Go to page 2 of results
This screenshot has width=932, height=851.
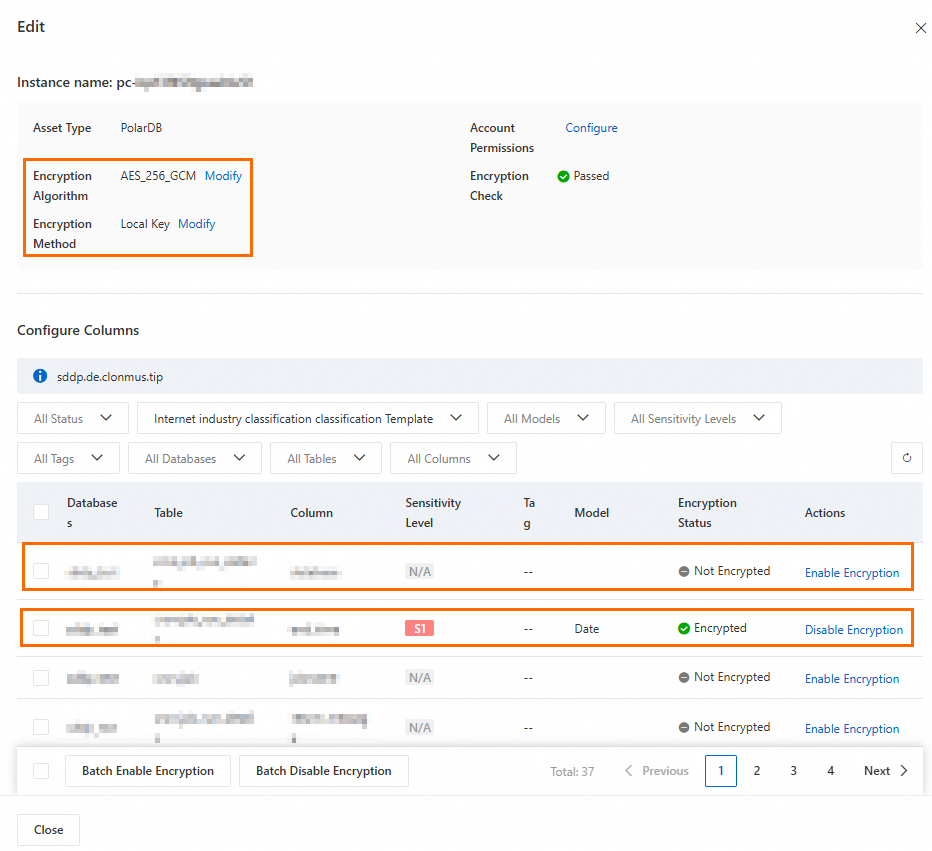point(757,771)
